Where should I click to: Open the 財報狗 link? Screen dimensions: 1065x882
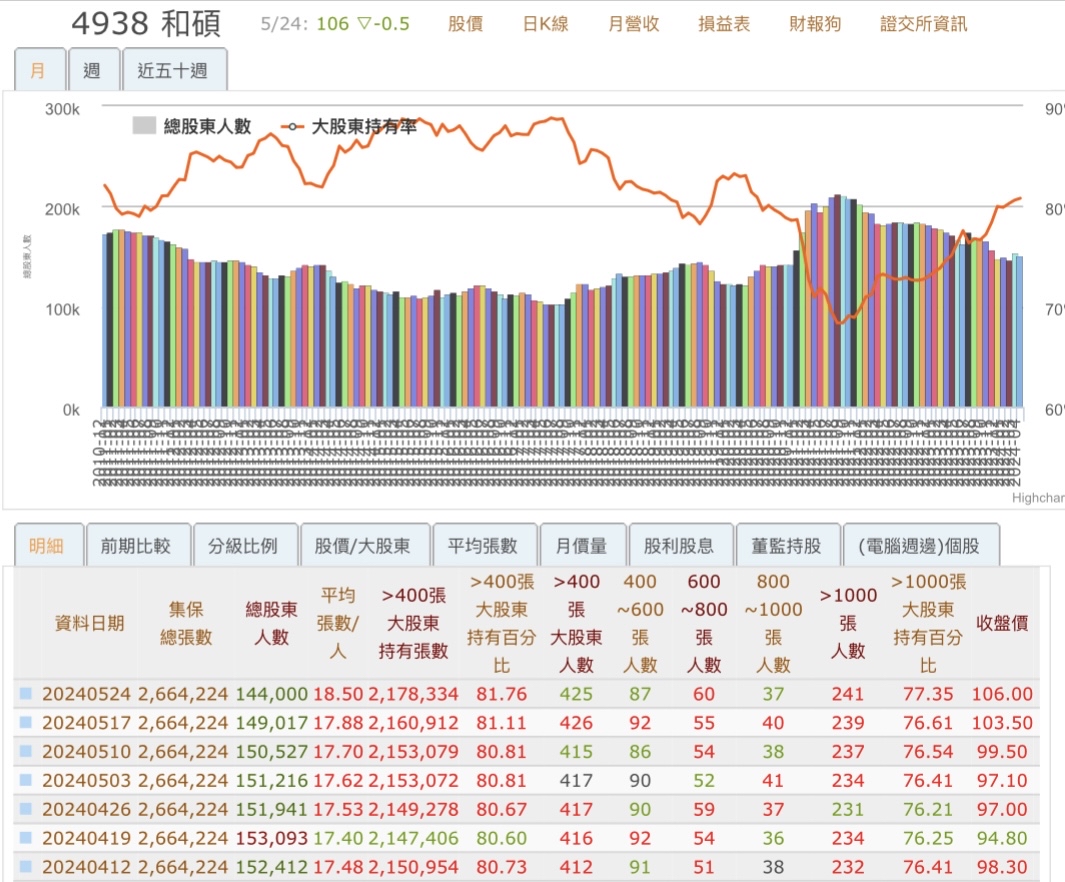pyautogui.click(x=815, y=24)
